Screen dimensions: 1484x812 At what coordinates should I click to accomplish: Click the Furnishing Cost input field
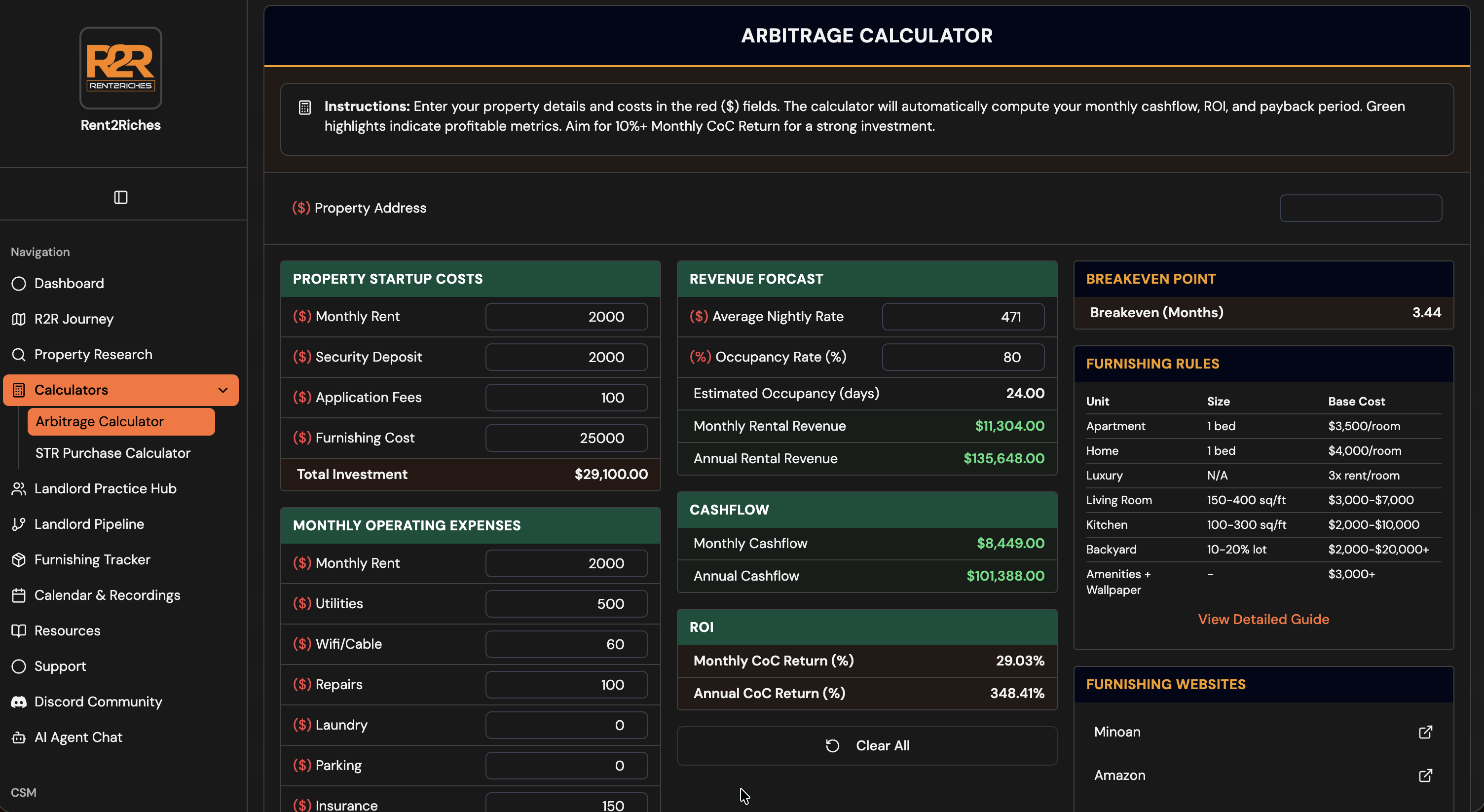[x=566, y=438]
